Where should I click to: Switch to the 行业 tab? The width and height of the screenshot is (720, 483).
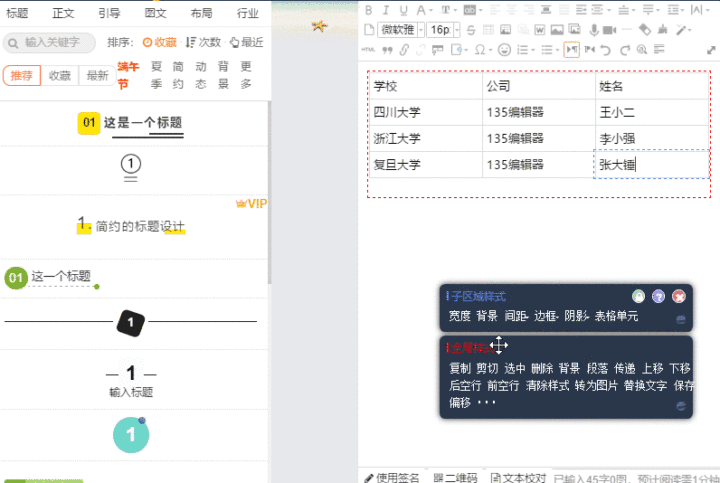(248, 13)
